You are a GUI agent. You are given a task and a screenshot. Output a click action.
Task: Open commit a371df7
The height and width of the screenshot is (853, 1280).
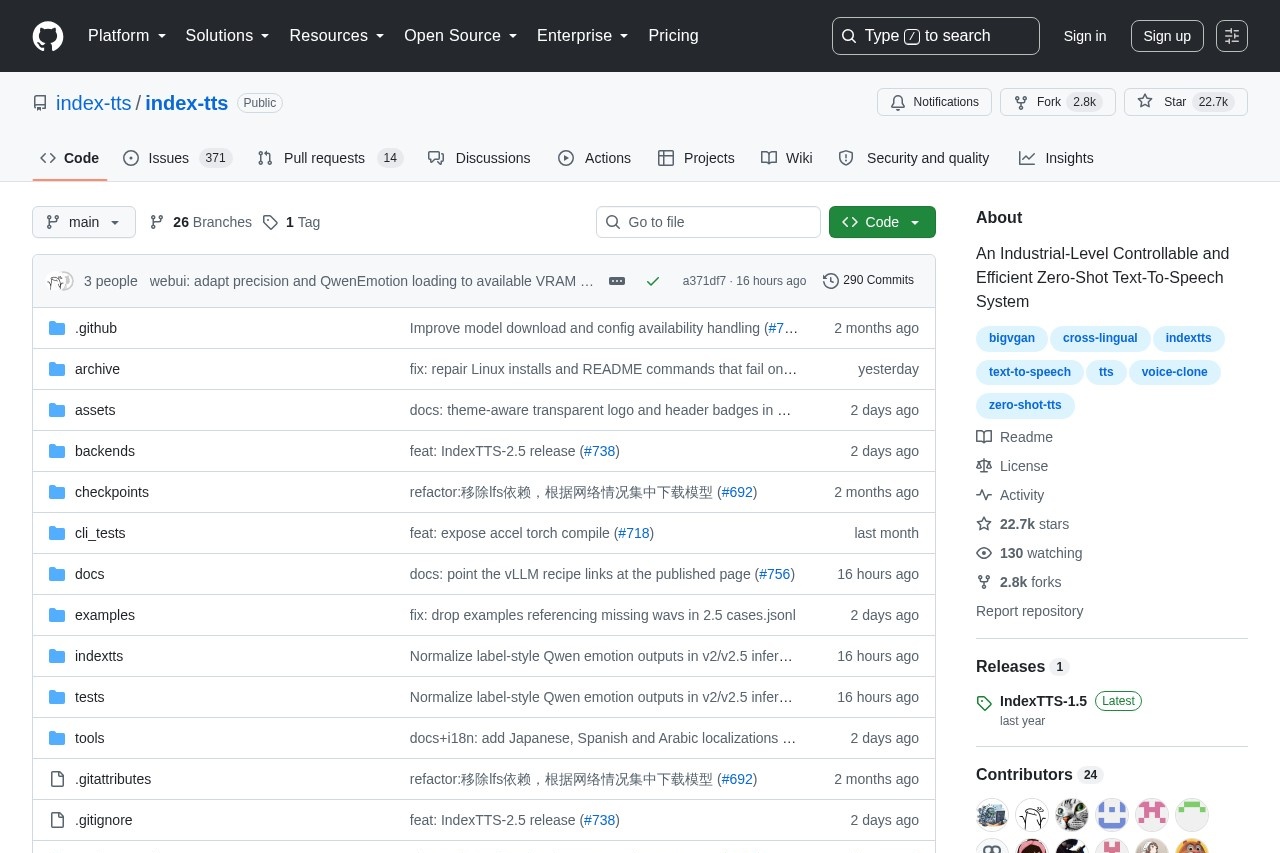tap(704, 281)
